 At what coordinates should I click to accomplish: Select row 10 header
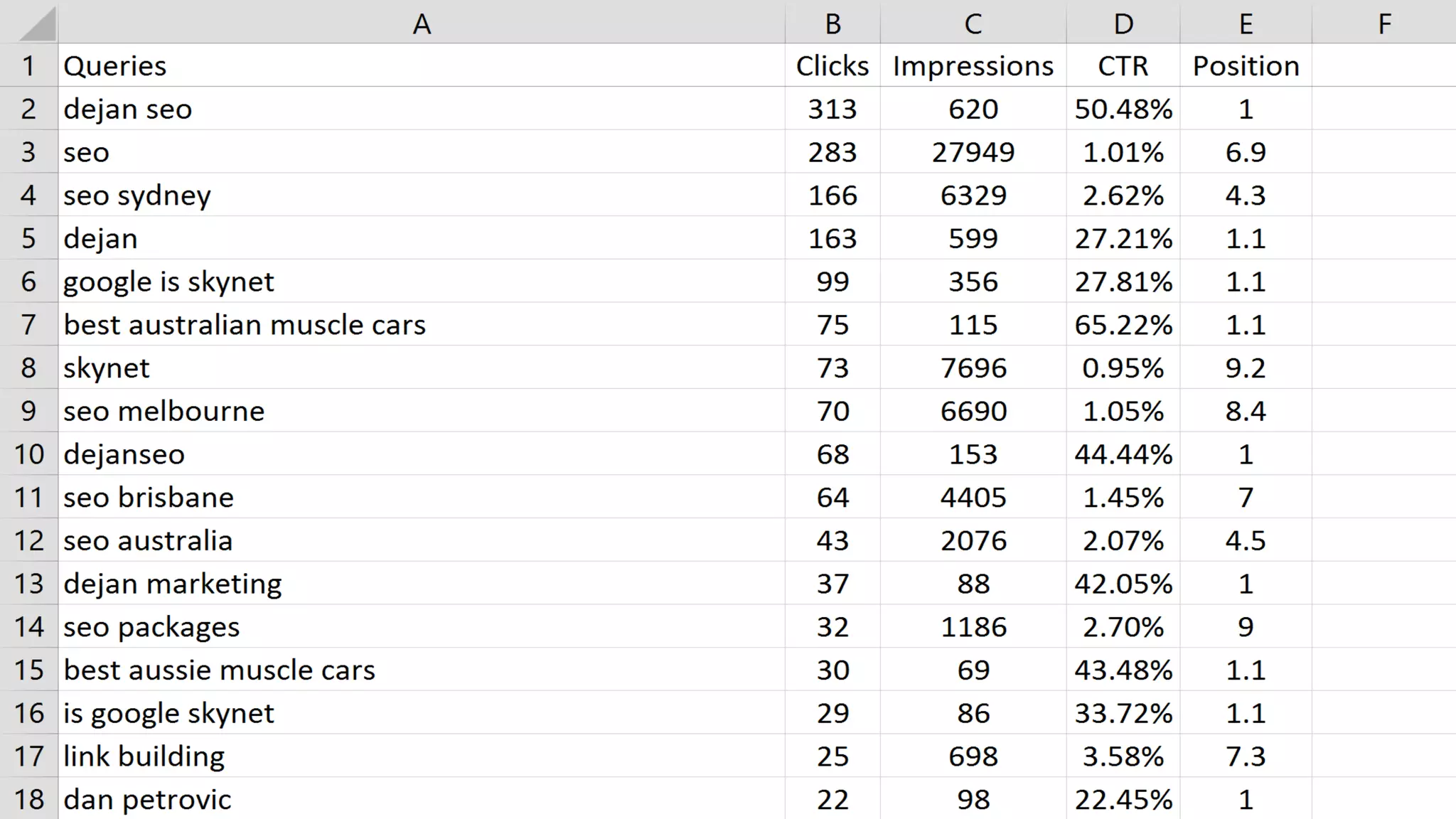(x=28, y=454)
